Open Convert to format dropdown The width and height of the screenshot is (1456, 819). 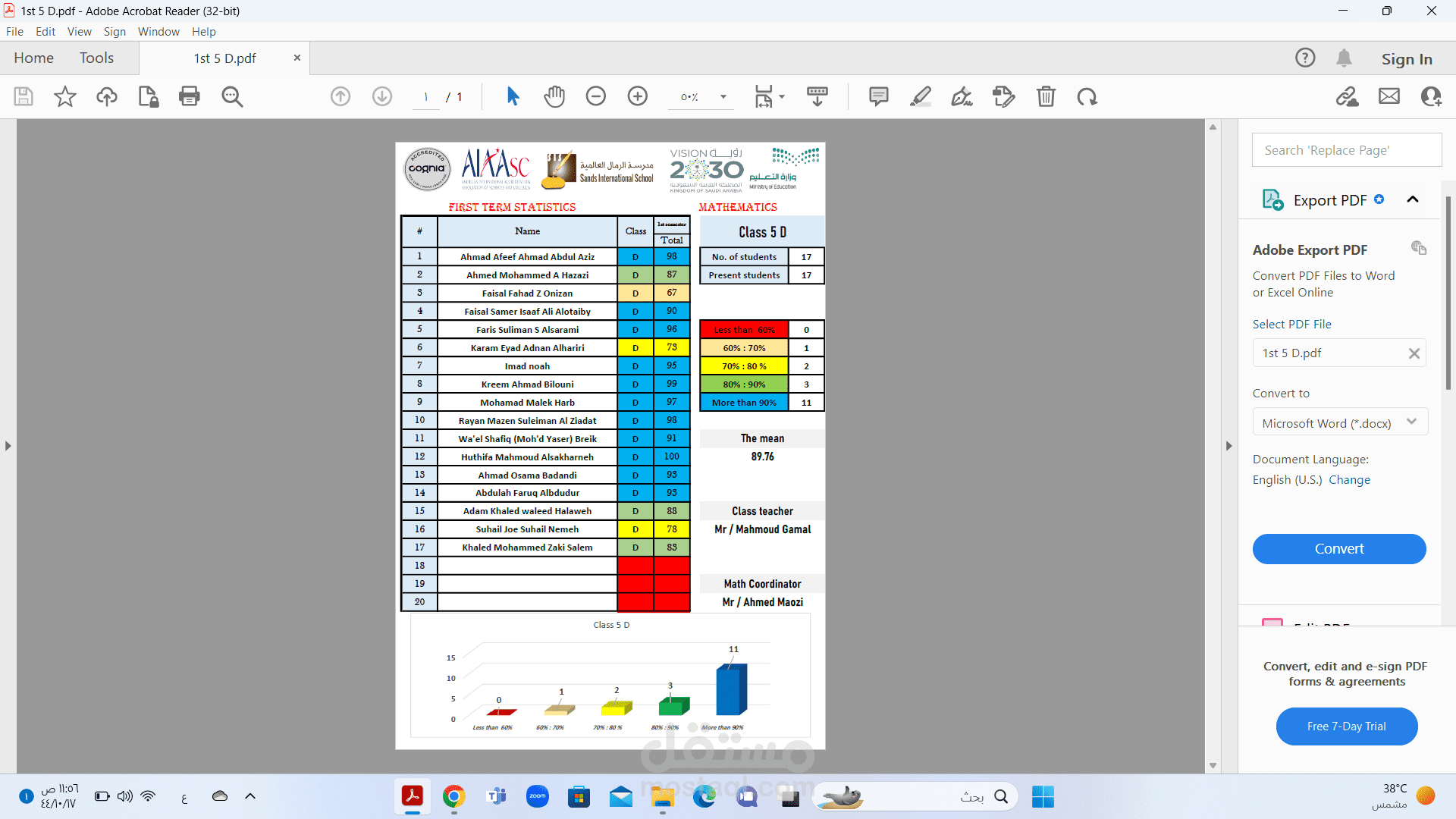(x=1340, y=422)
